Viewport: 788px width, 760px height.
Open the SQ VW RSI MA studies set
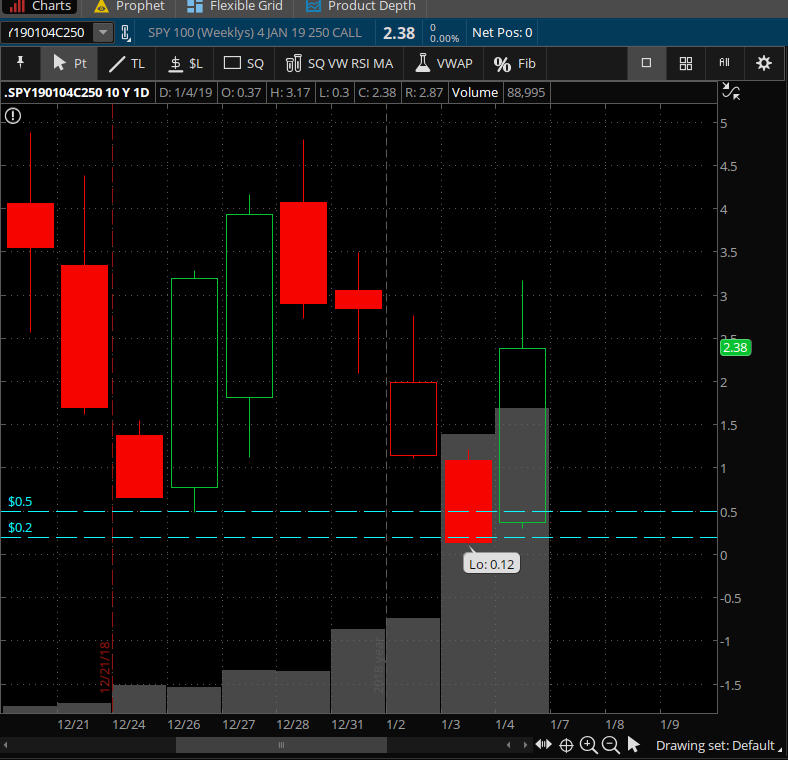[x=339, y=63]
